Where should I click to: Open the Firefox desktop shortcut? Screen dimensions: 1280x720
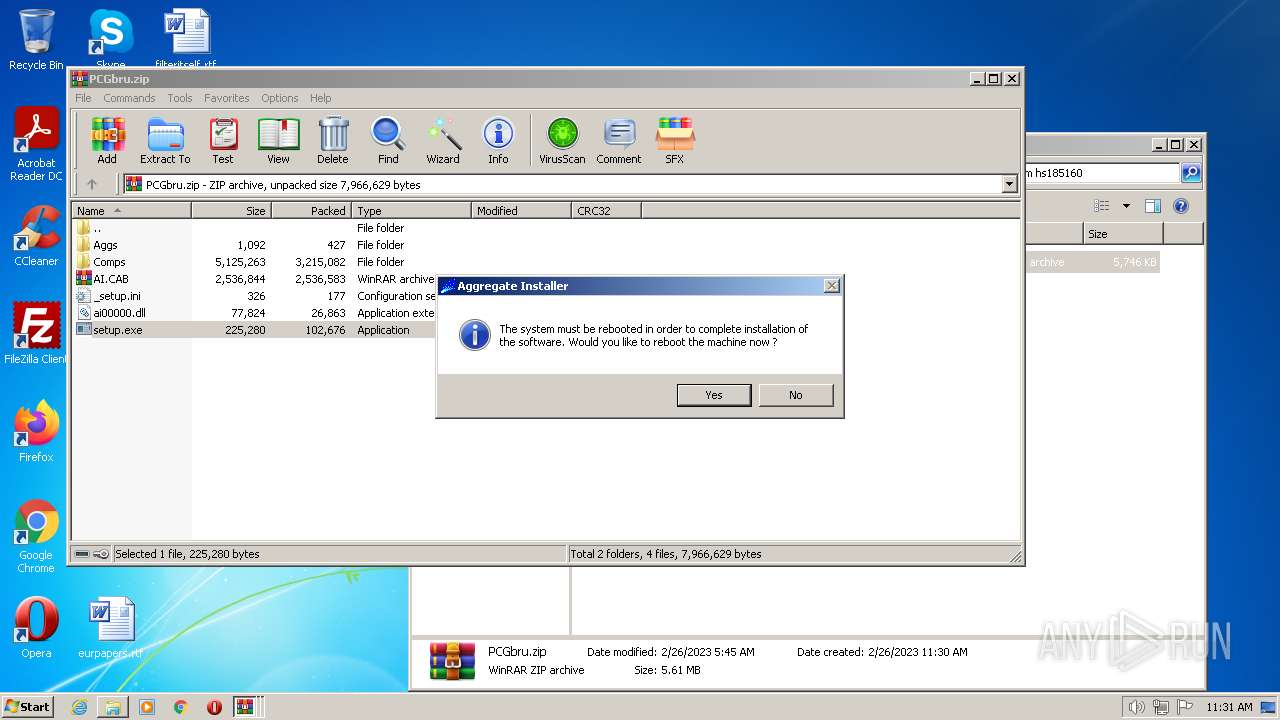click(x=36, y=432)
